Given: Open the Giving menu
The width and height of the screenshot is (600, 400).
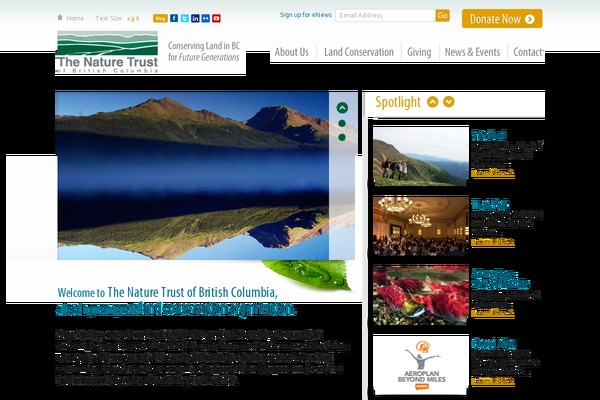Looking at the screenshot, I should 419,52.
